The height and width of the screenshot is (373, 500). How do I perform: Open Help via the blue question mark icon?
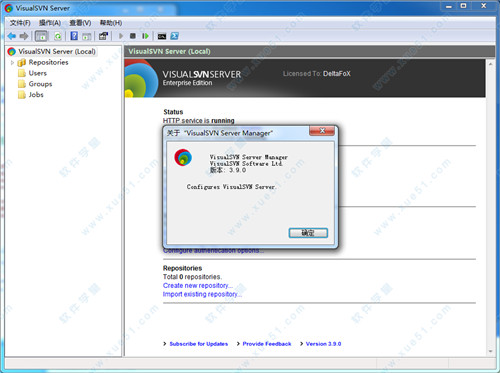click(74, 36)
